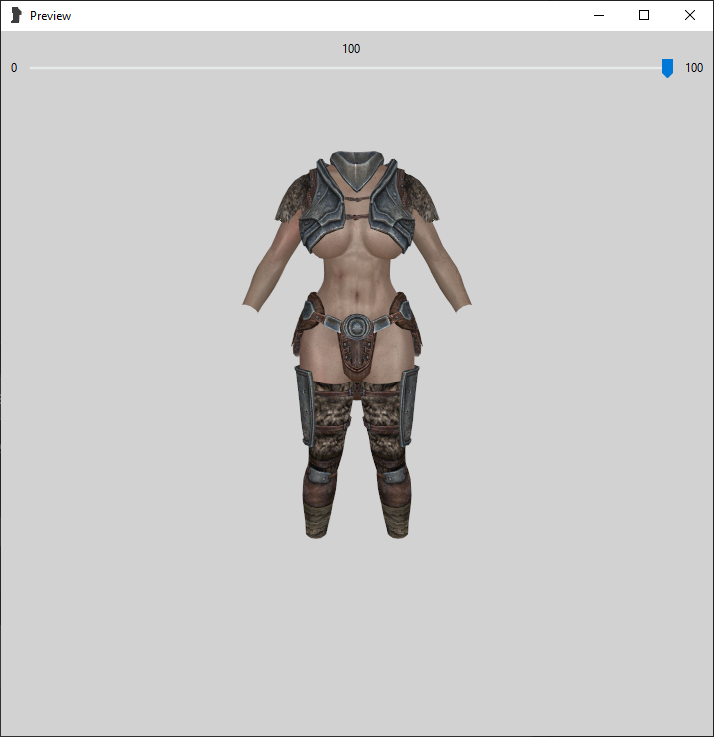Image resolution: width=714 pixels, height=737 pixels.
Task: Click the Preview title text
Action: (x=50, y=16)
